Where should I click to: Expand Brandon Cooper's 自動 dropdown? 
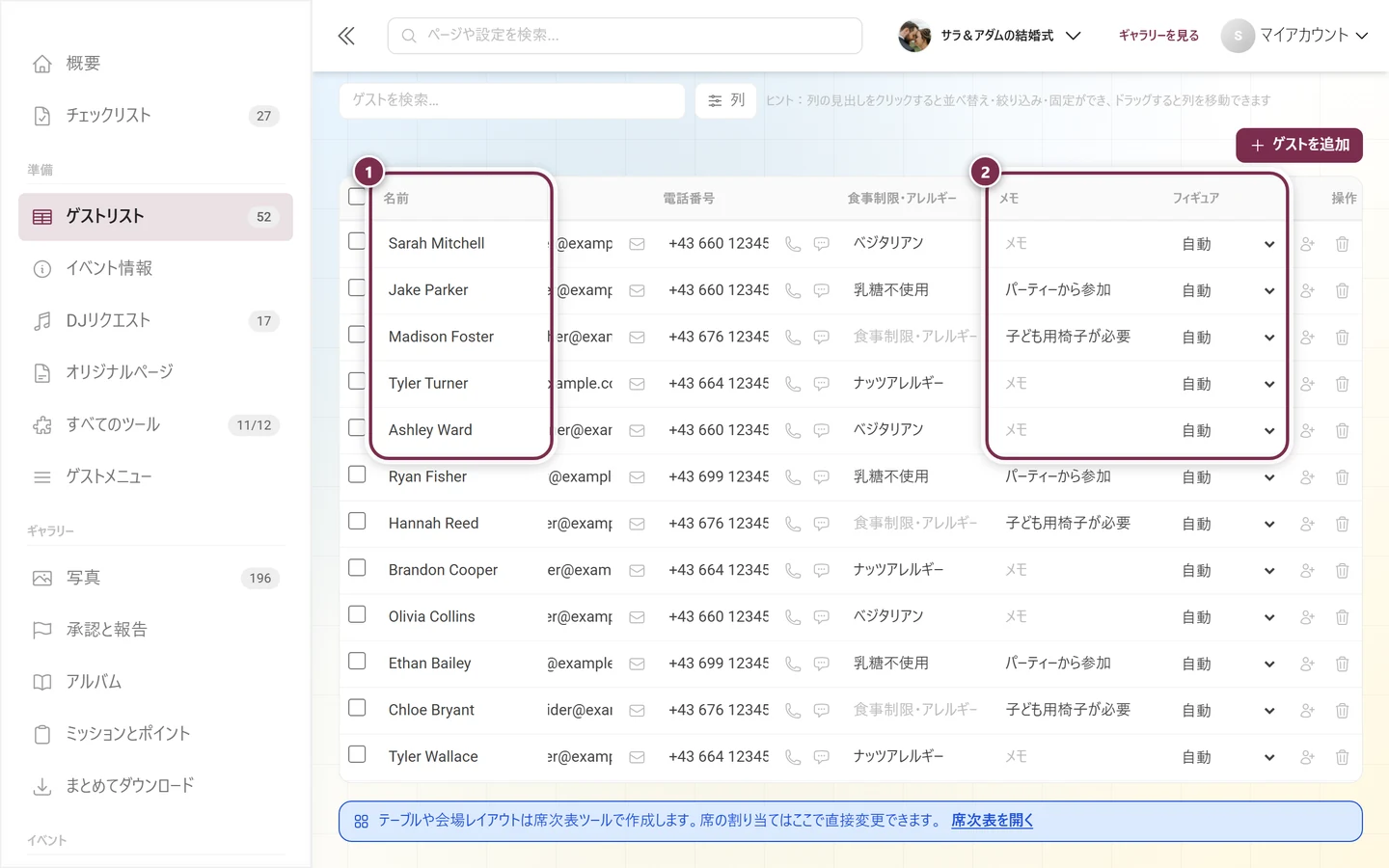pos(1228,571)
